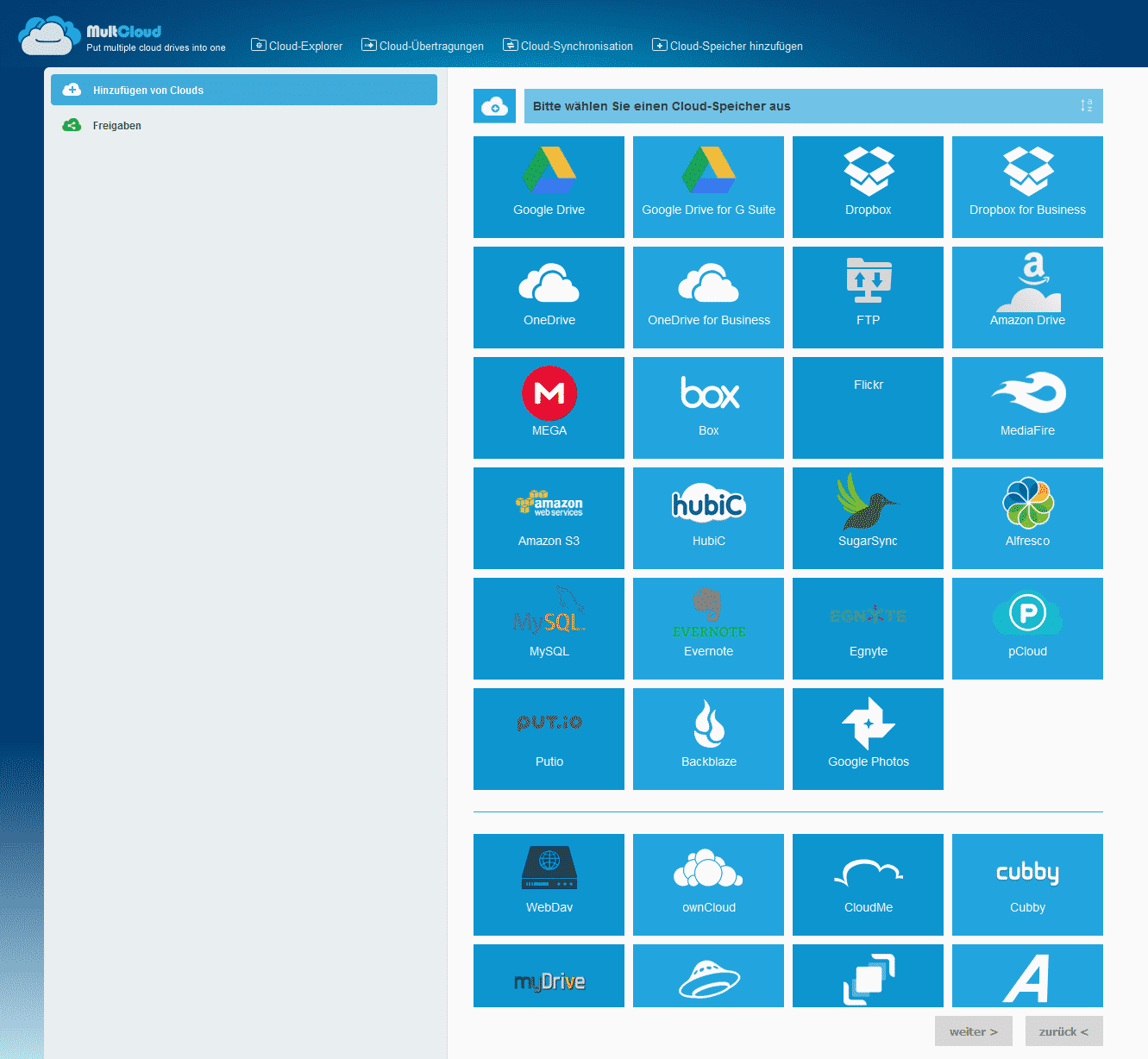This screenshot has width=1148, height=1059.
Task: Select Hinzufügen von Clouds in sidebar
Action: 244,90
